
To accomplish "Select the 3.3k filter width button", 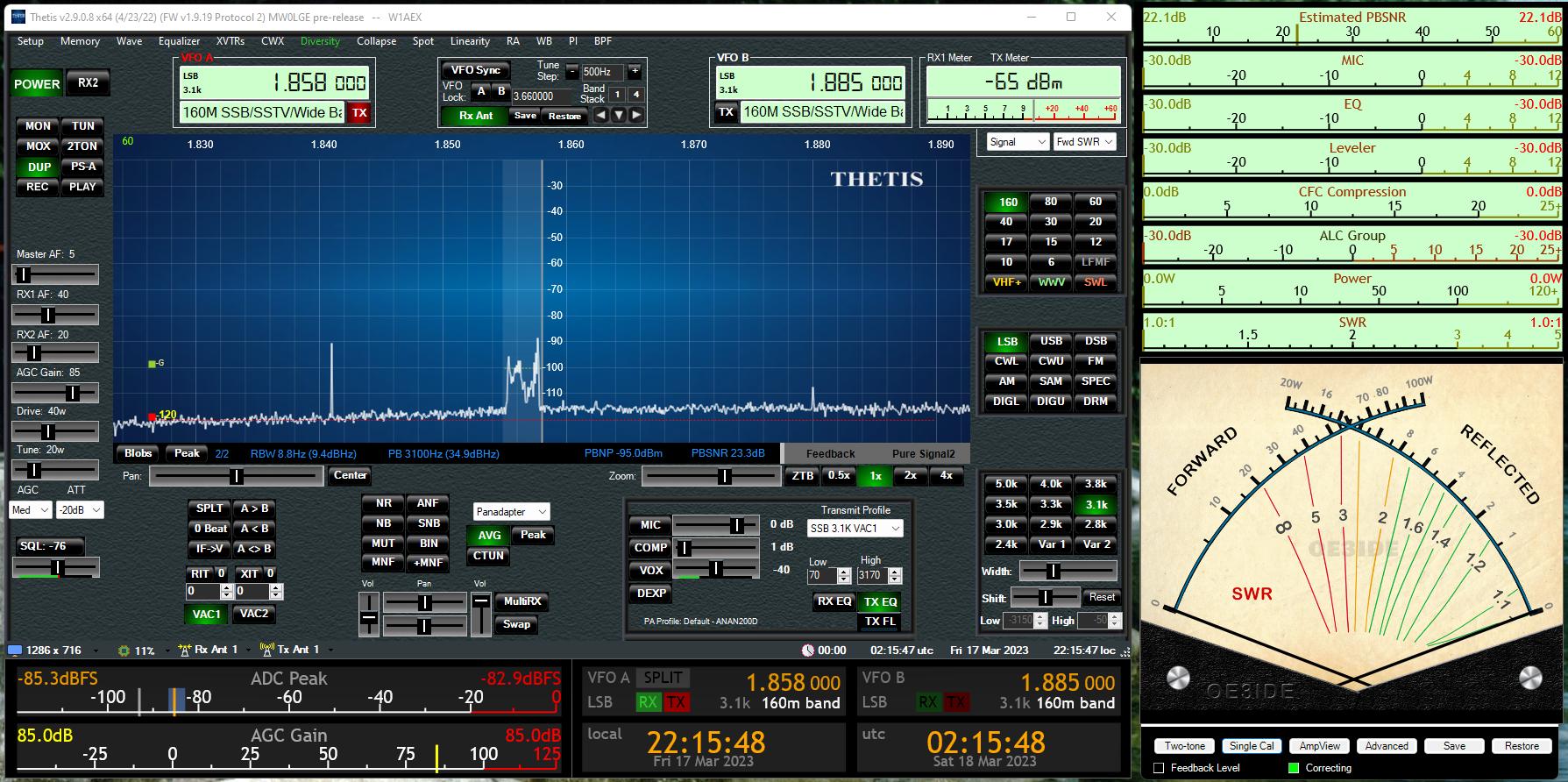I will click(x=1051, y=504).
